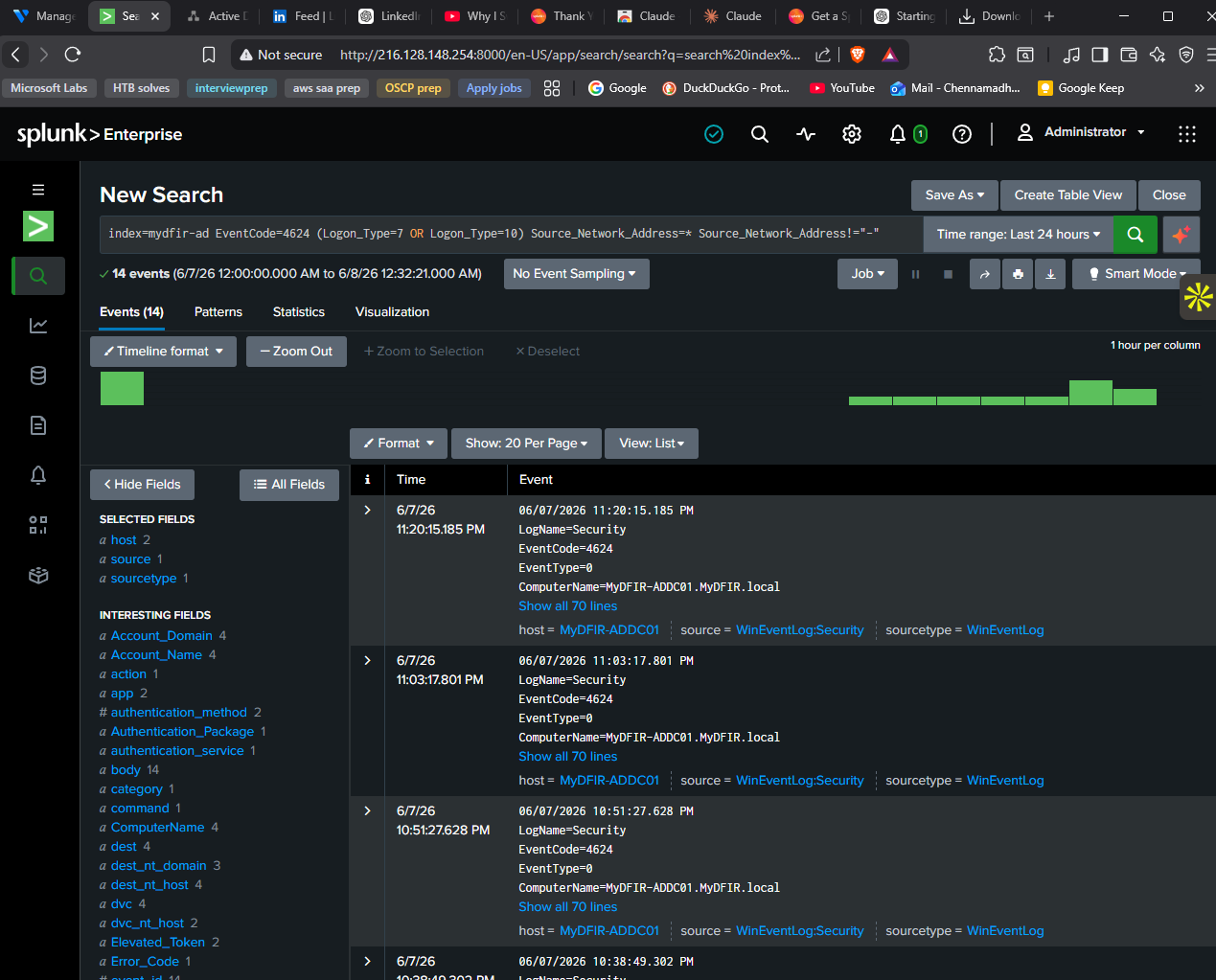Open the Job dropdown
This screenshot has width=1216, height=980.
tap(868, 274)
